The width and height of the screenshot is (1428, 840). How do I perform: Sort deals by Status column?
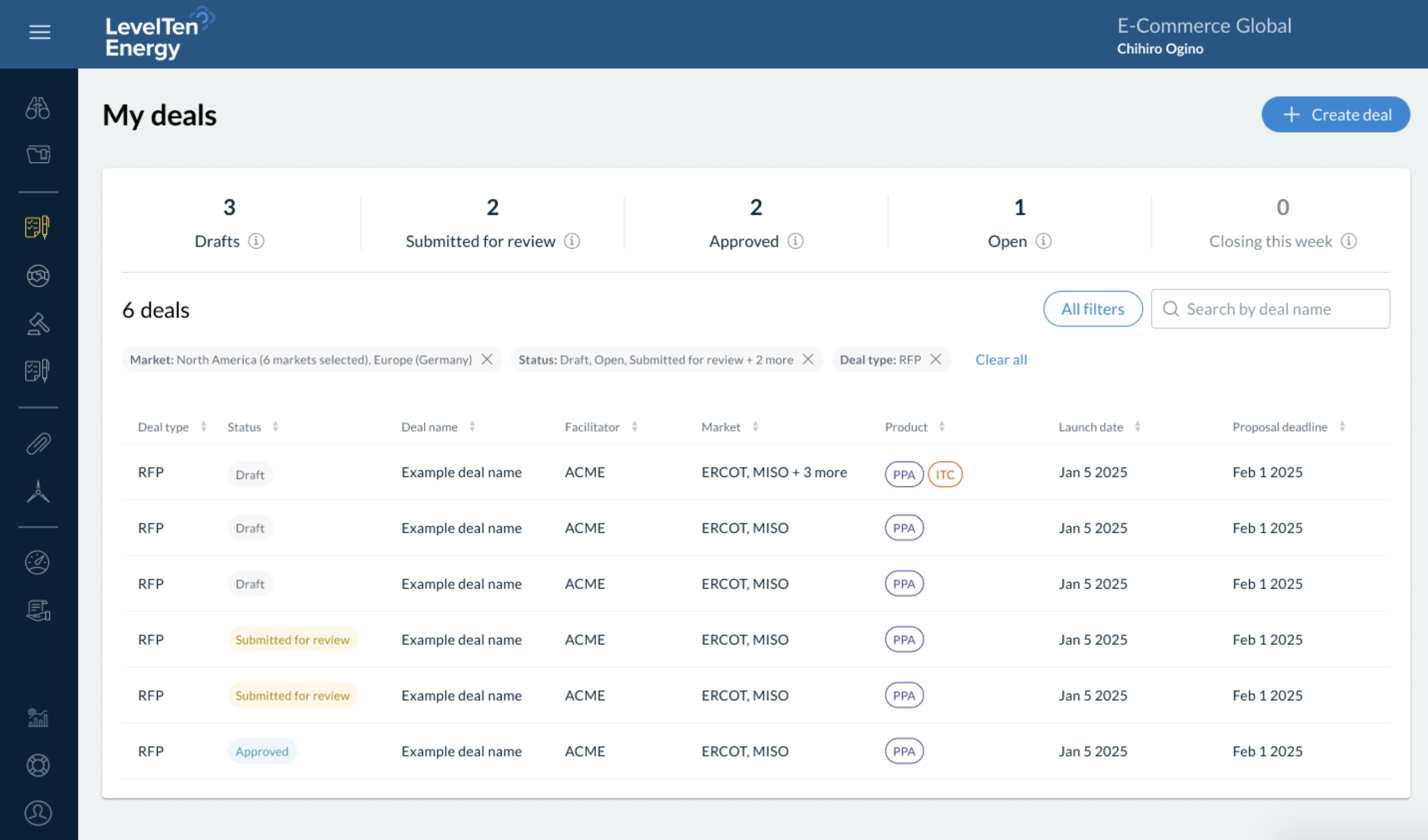[x=276, y=427]
